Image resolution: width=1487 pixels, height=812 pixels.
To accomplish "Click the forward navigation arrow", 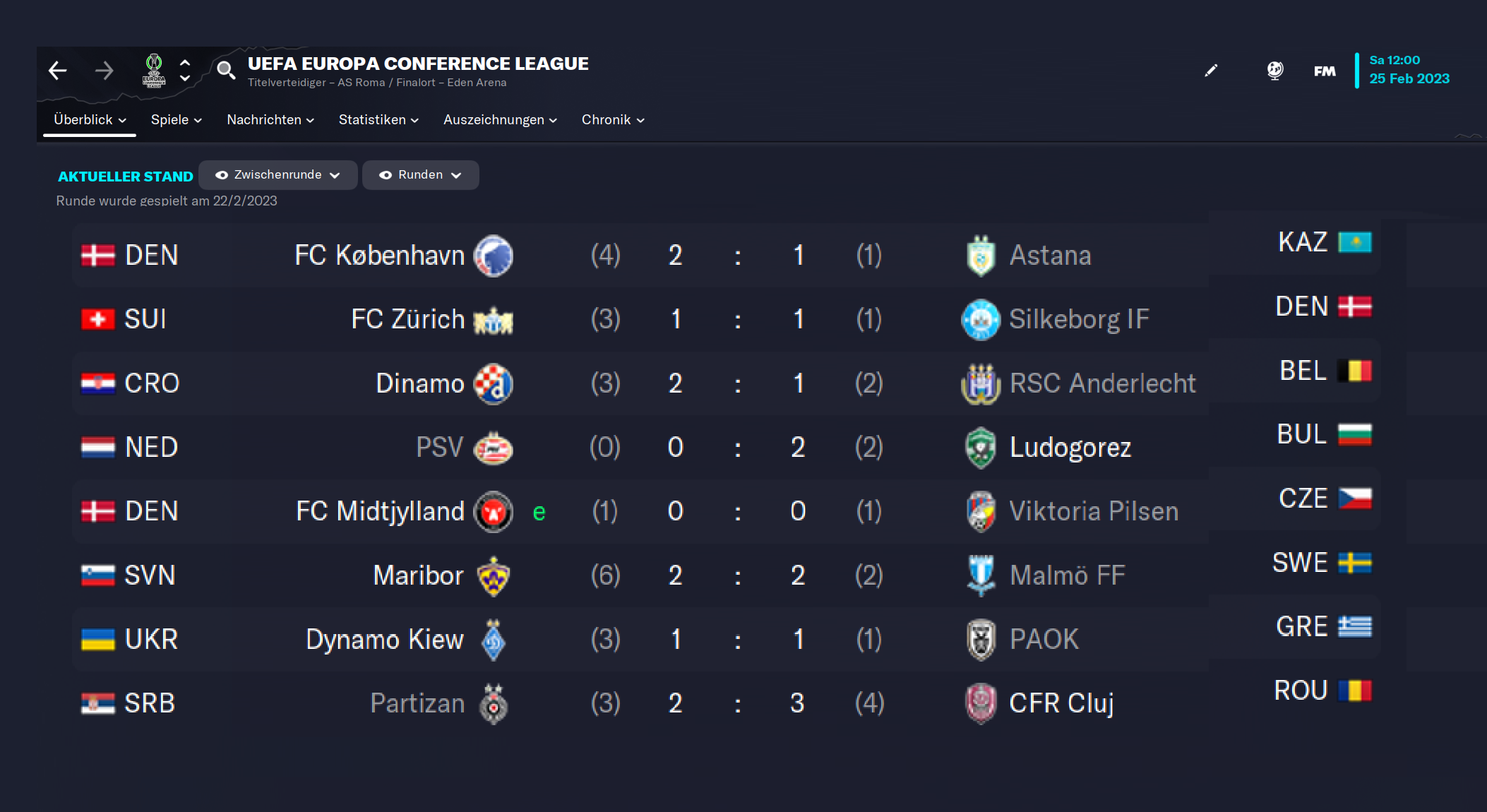I will 104,71.
